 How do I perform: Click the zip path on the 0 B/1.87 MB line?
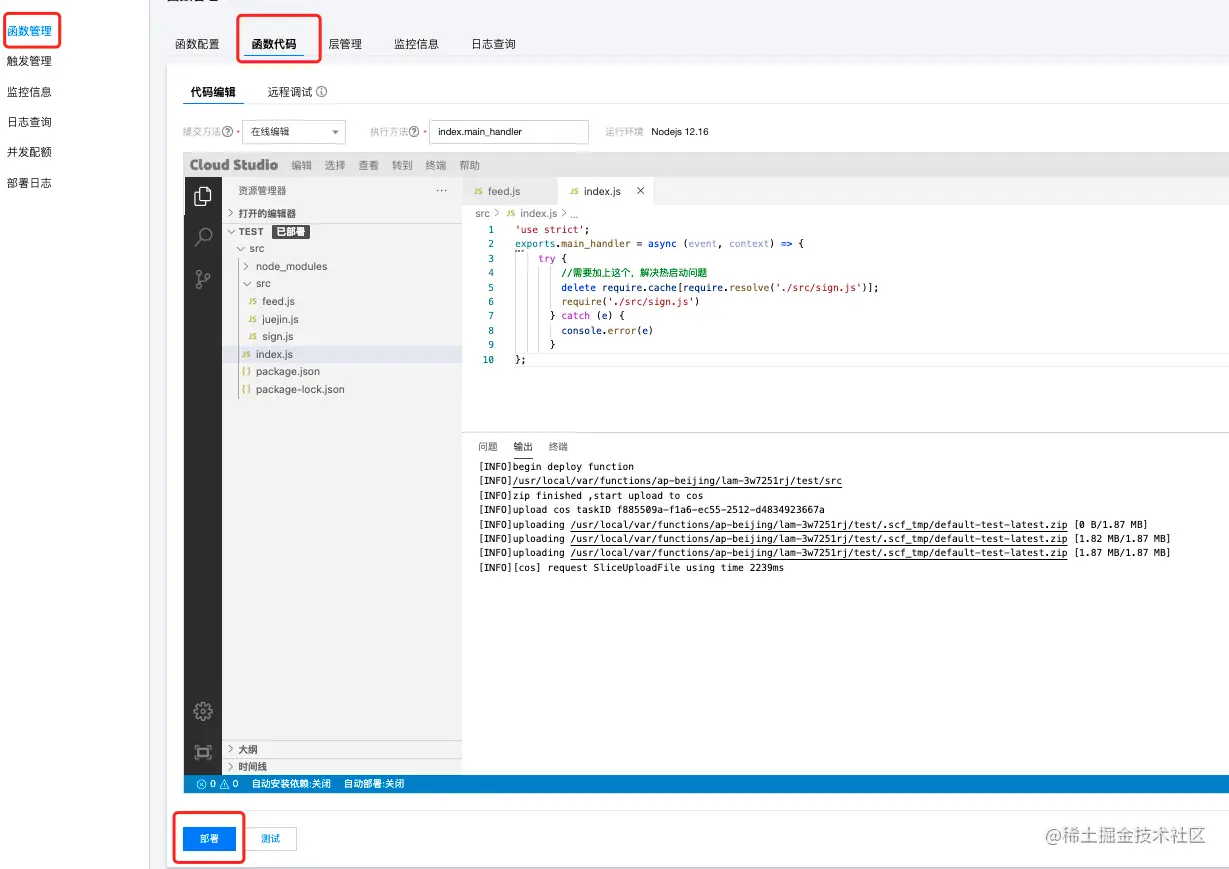coord(818,524)
